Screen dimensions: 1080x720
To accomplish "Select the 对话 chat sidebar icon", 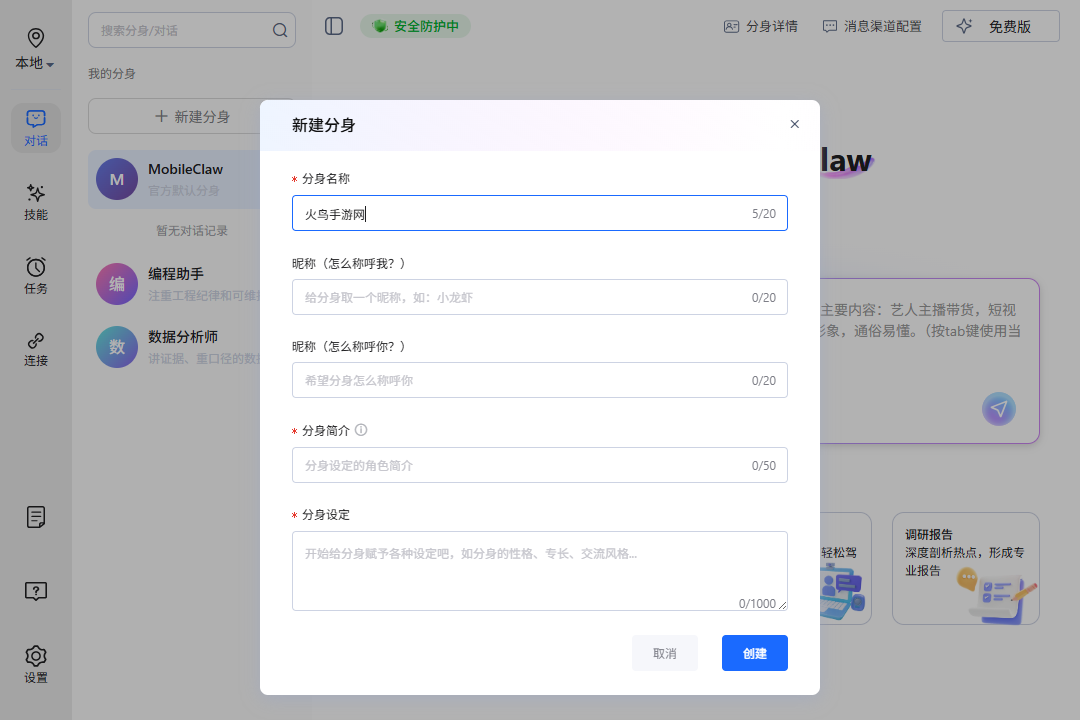I will coord(36,128).
